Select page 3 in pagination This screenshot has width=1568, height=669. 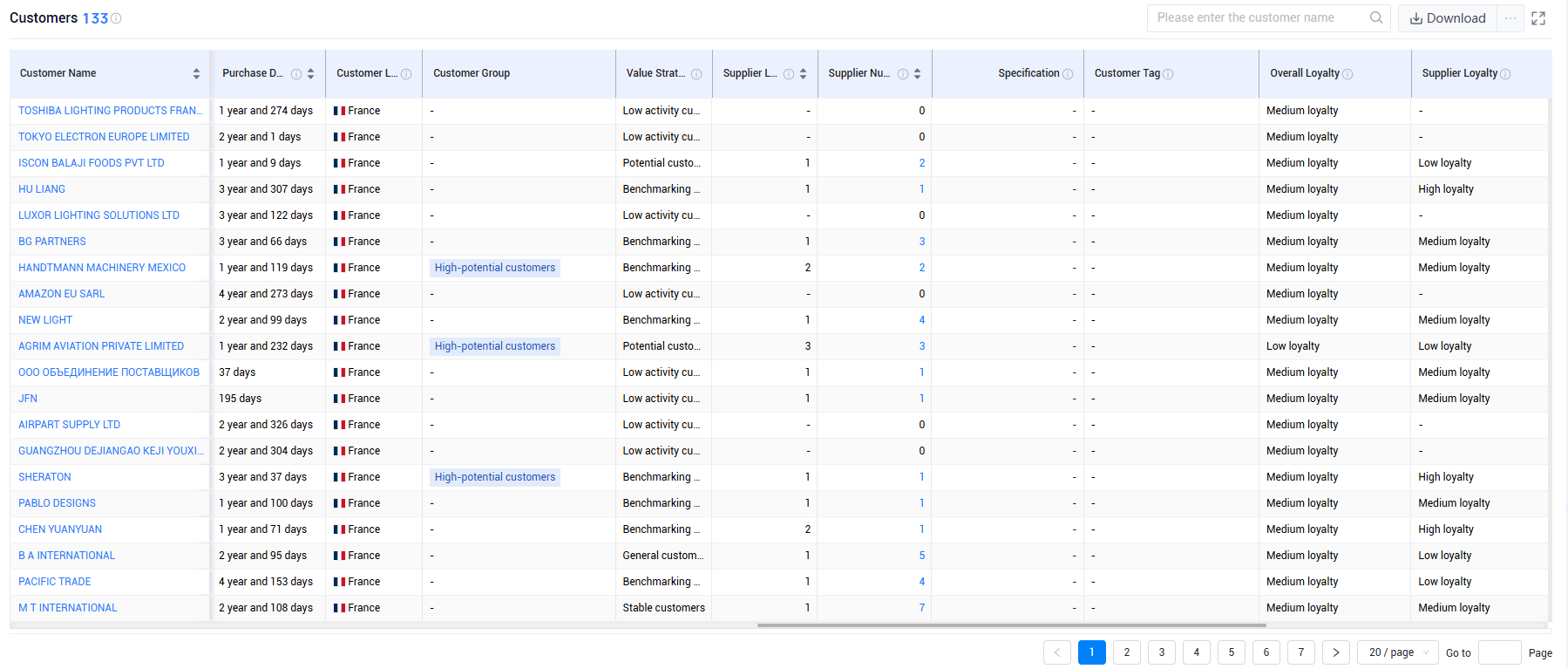coord(1162,652)
